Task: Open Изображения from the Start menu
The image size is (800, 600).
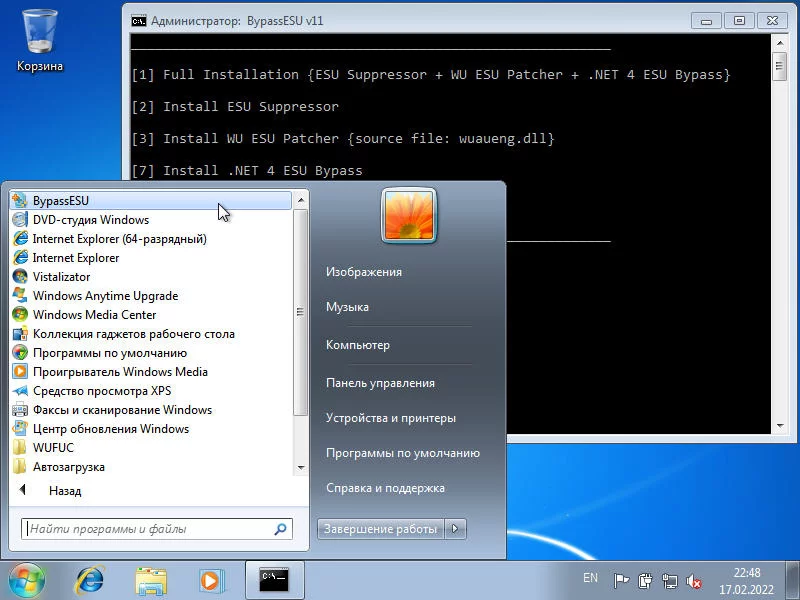Action: (x=364, y=272)
